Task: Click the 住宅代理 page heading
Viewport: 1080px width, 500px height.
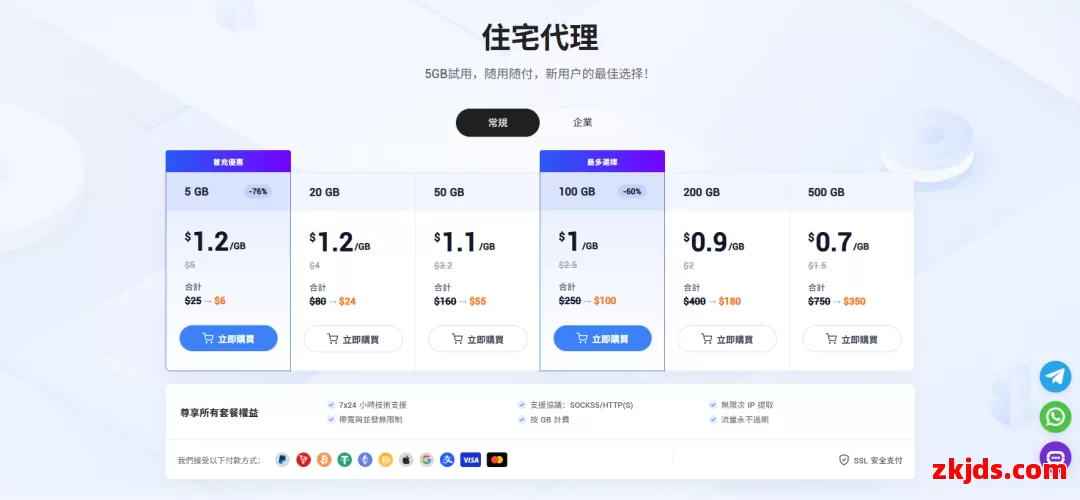Action: point(539,38)
